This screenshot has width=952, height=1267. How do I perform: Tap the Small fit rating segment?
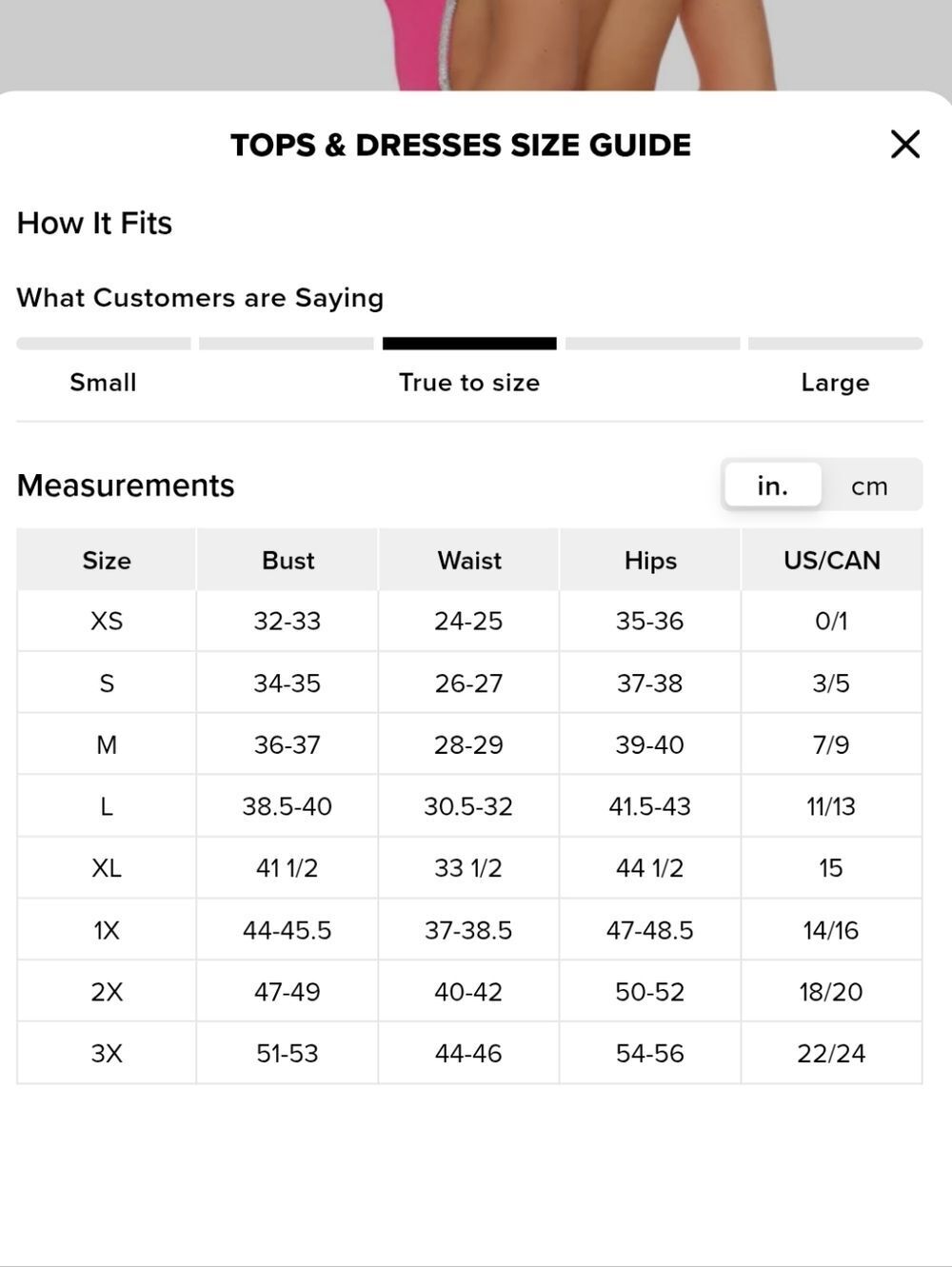(104, 344)
